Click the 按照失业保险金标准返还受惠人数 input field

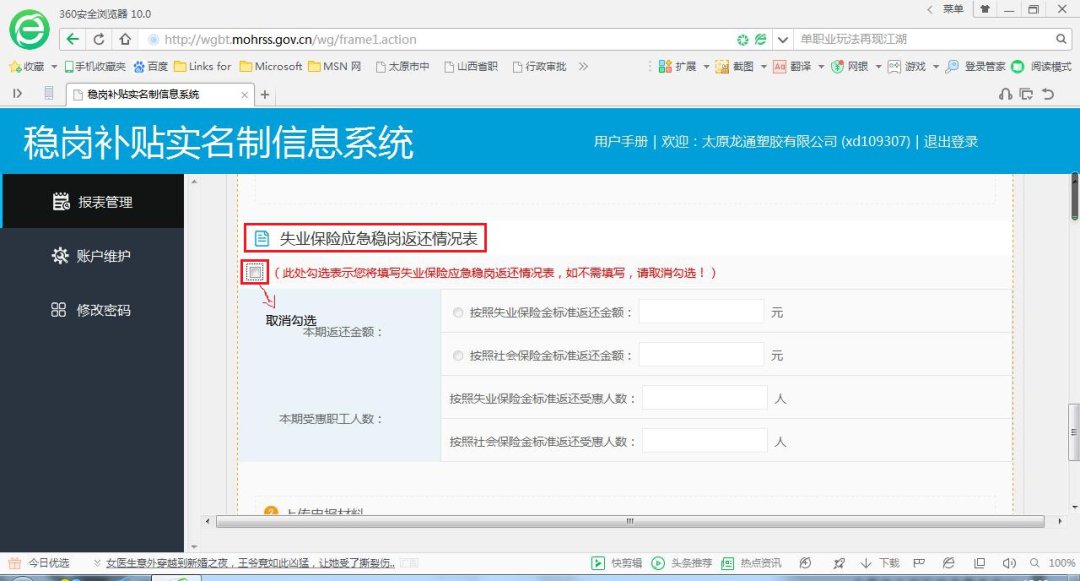point(704,398)
